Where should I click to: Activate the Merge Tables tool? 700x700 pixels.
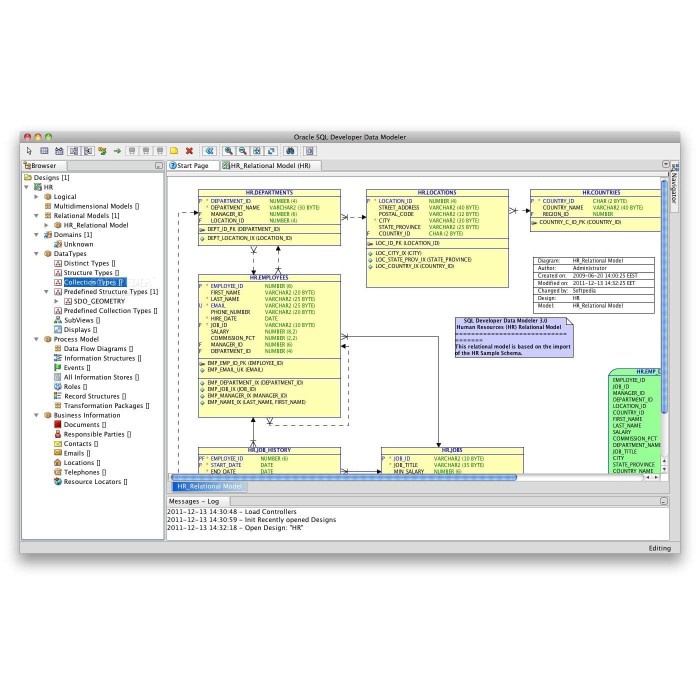pyautogui.click(x=88, y=151)
